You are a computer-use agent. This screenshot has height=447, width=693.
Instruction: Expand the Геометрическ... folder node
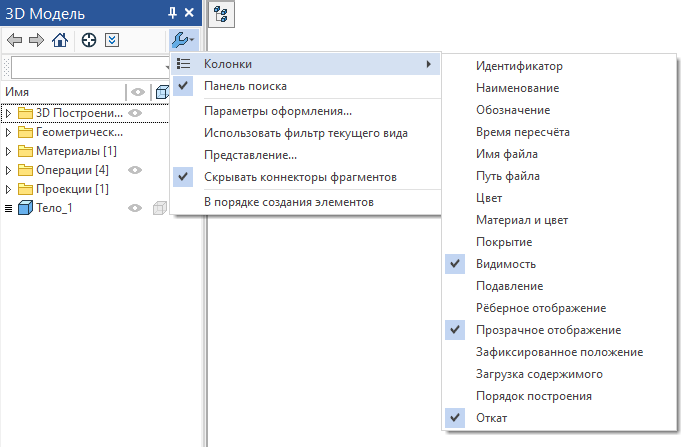(9, 132)
